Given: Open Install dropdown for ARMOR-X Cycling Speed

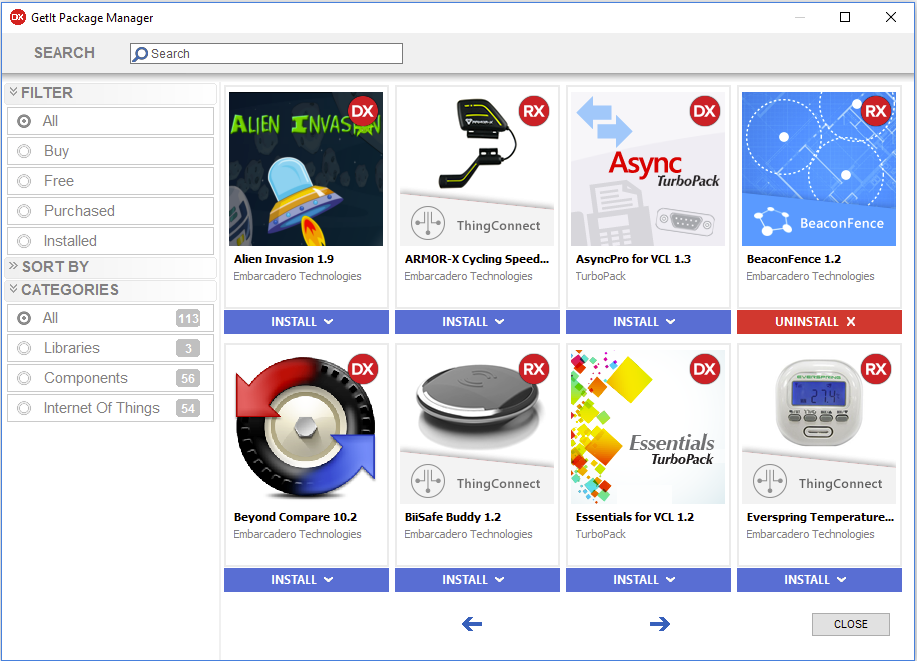Looking at the screenshot, I should [x=477, y=322].
